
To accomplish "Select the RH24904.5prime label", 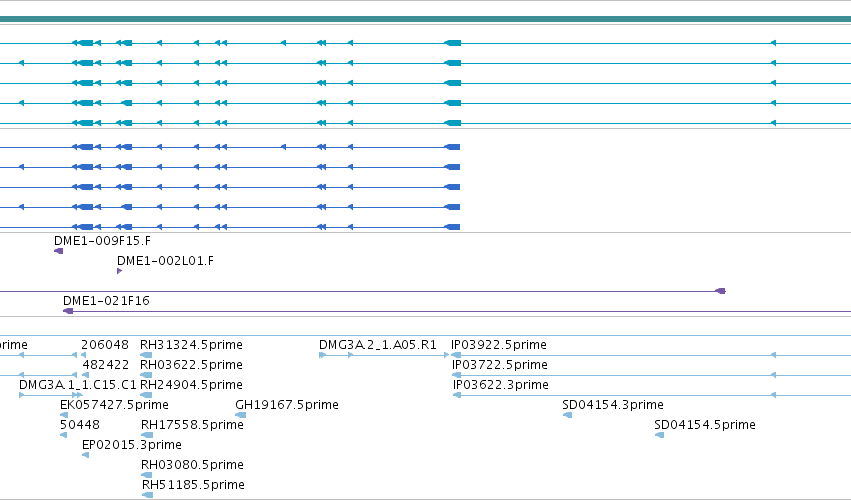I will 192,385.
